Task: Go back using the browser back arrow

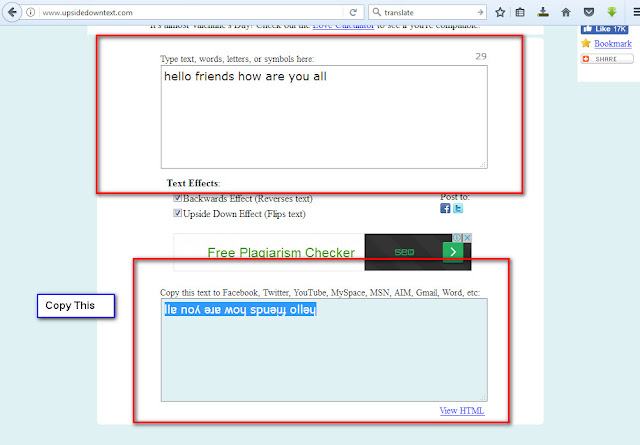Action: click(12, 12)
